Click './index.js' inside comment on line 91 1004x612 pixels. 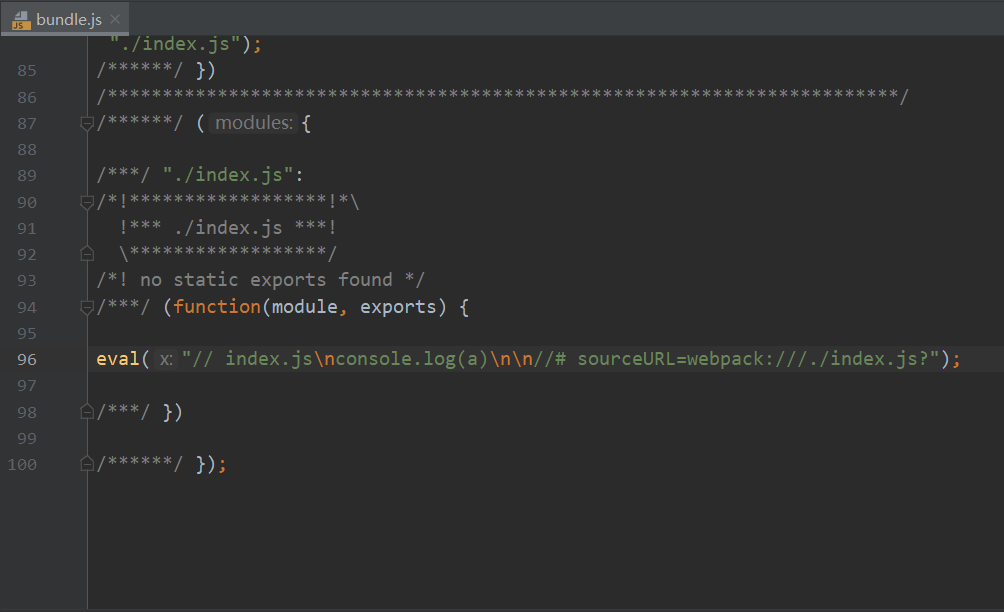click(x=228, y=227)
